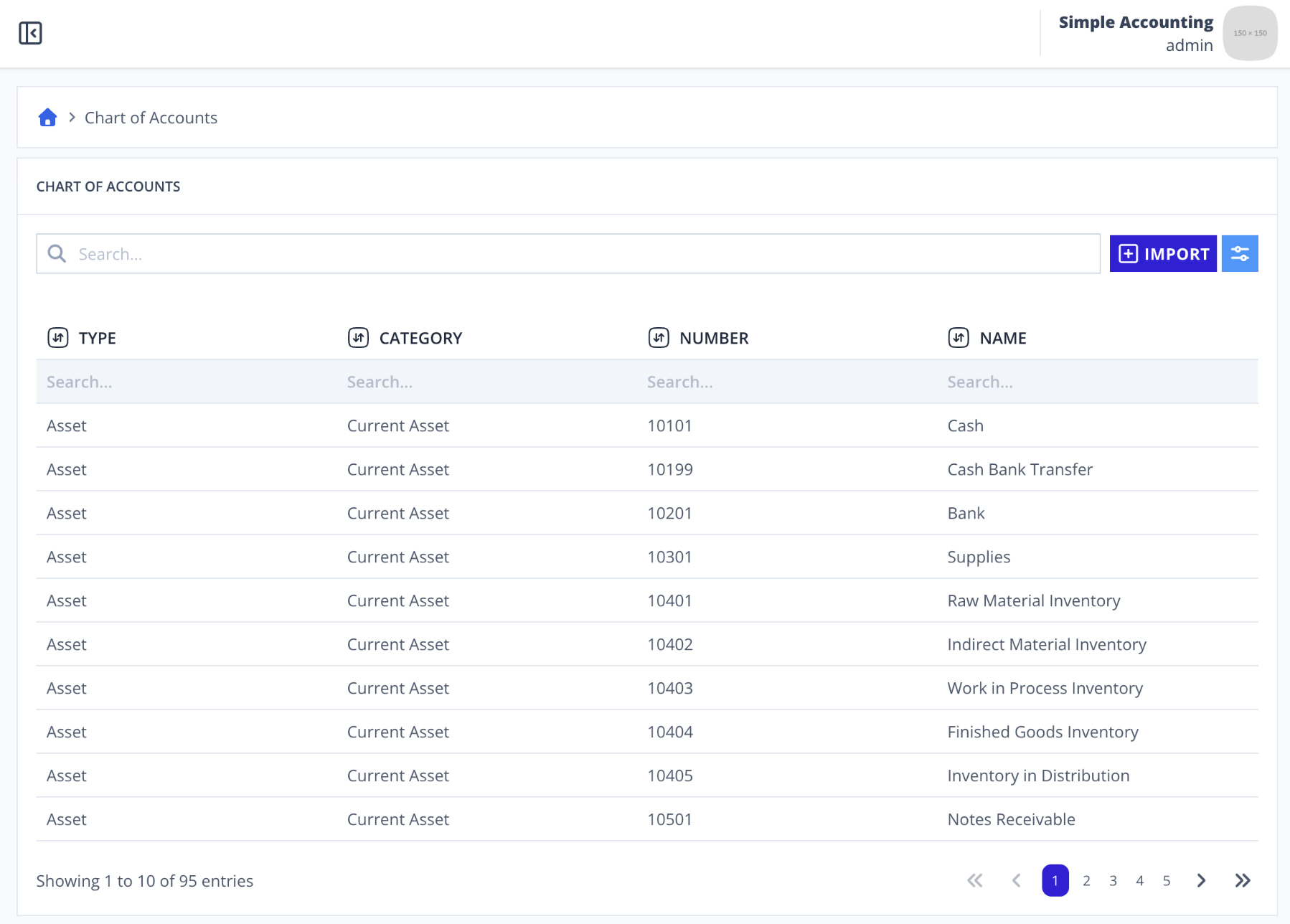Go to next page chevron

click(x=1201, y=880)
